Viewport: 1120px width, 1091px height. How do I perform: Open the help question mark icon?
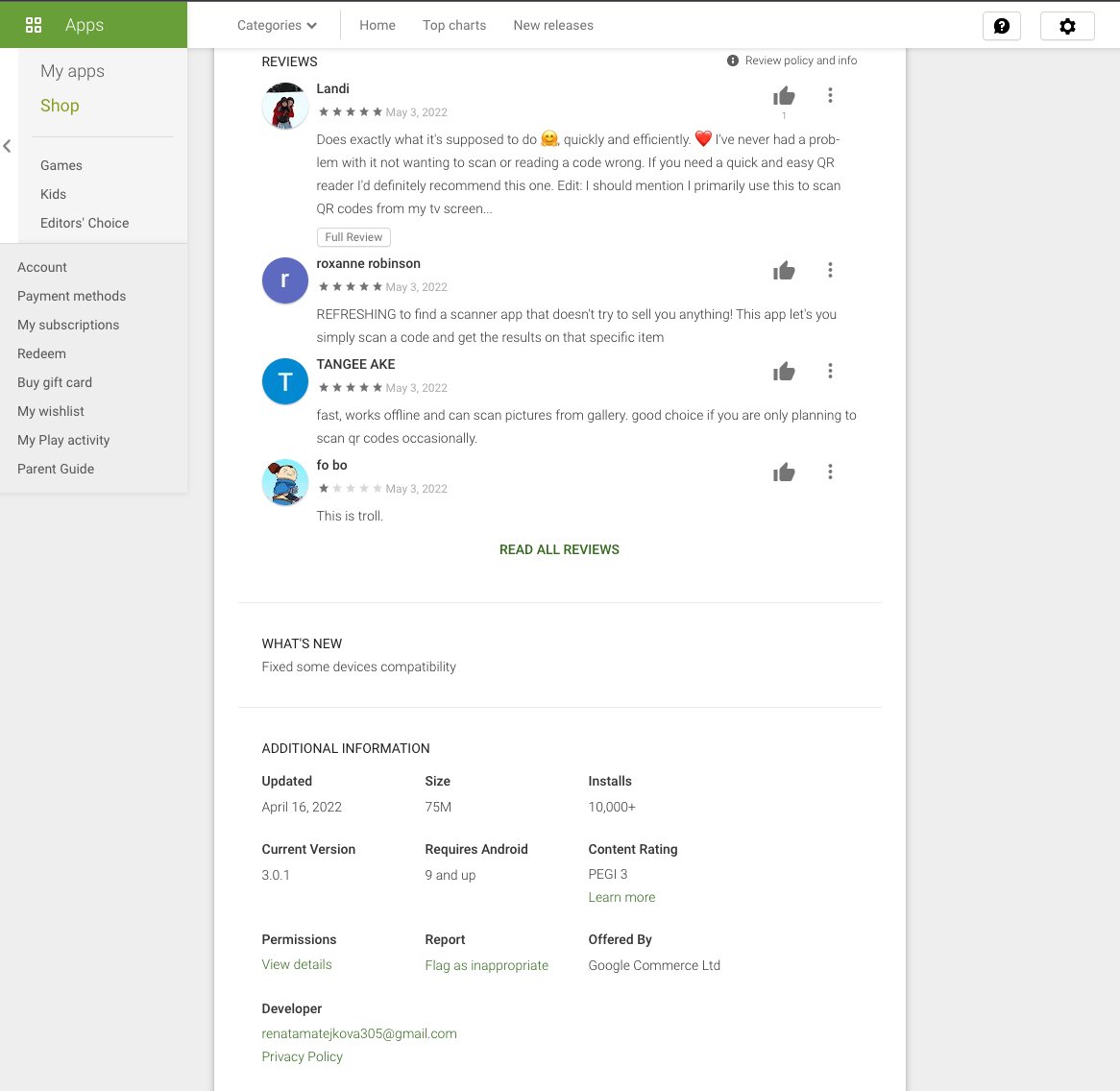1002,27
